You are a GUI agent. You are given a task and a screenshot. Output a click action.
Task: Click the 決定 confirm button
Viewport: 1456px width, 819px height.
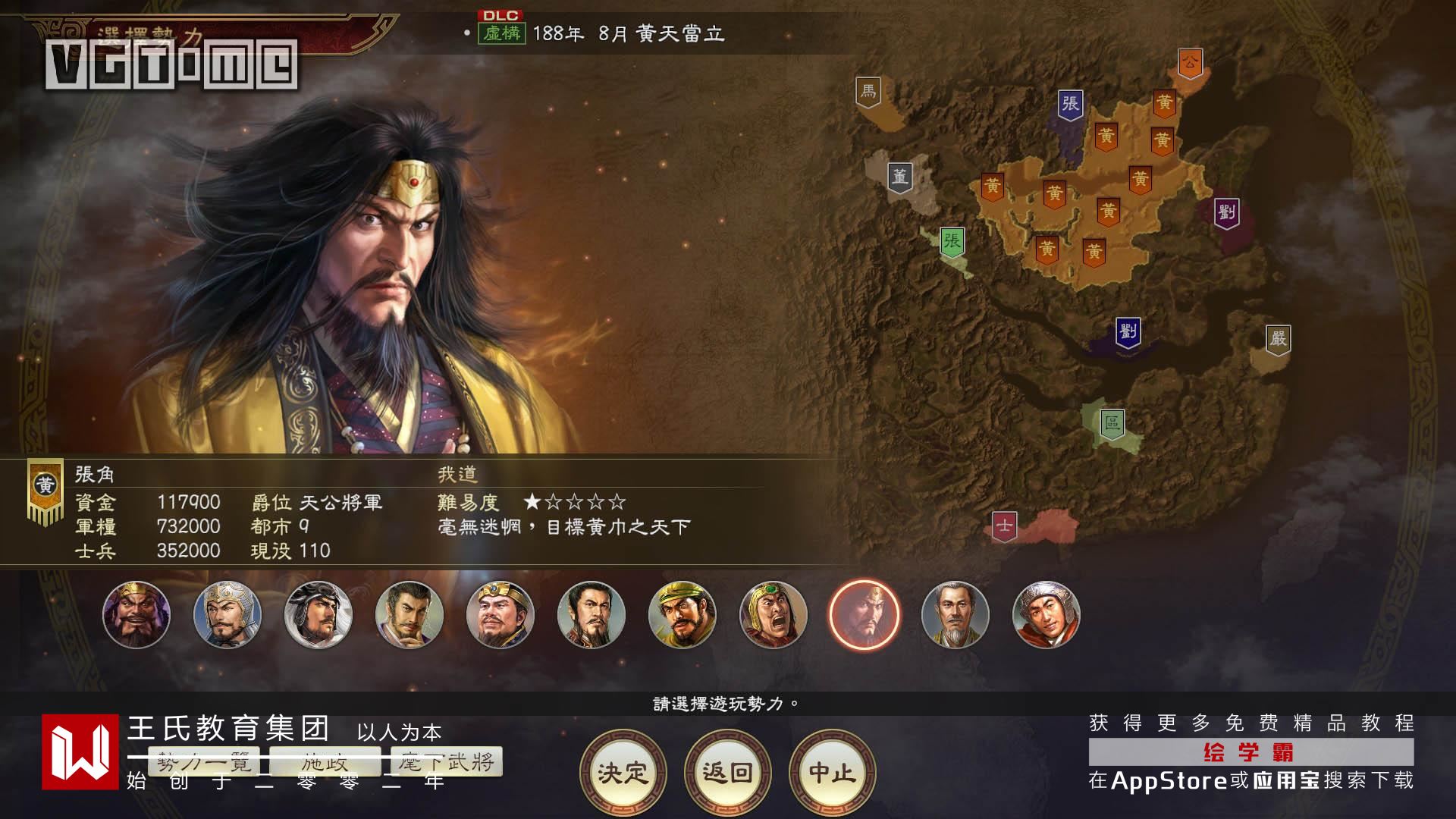pyautogui.click(x=623, y=773)
